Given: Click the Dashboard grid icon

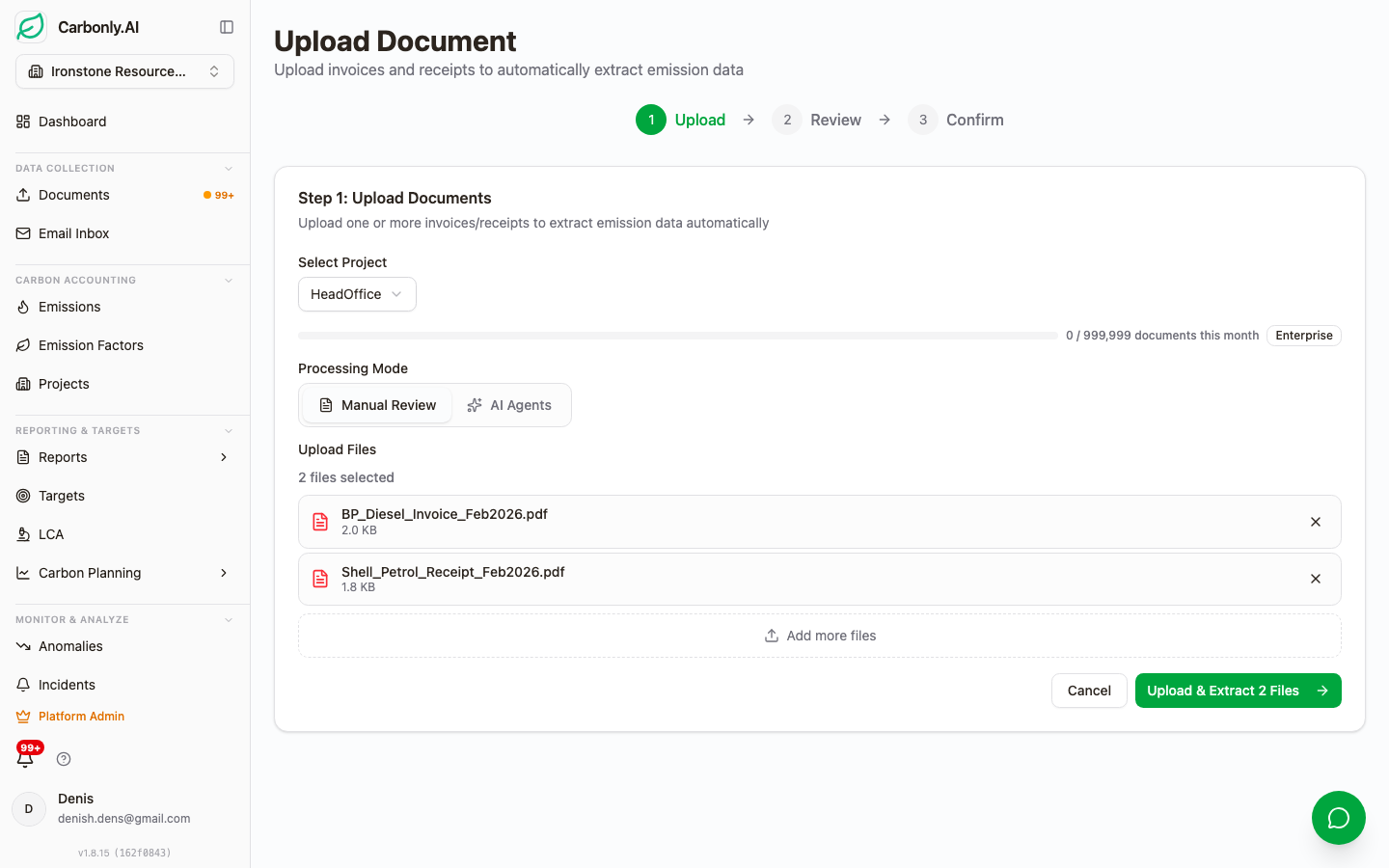Looking at the screenshot, I should point(23,122).
